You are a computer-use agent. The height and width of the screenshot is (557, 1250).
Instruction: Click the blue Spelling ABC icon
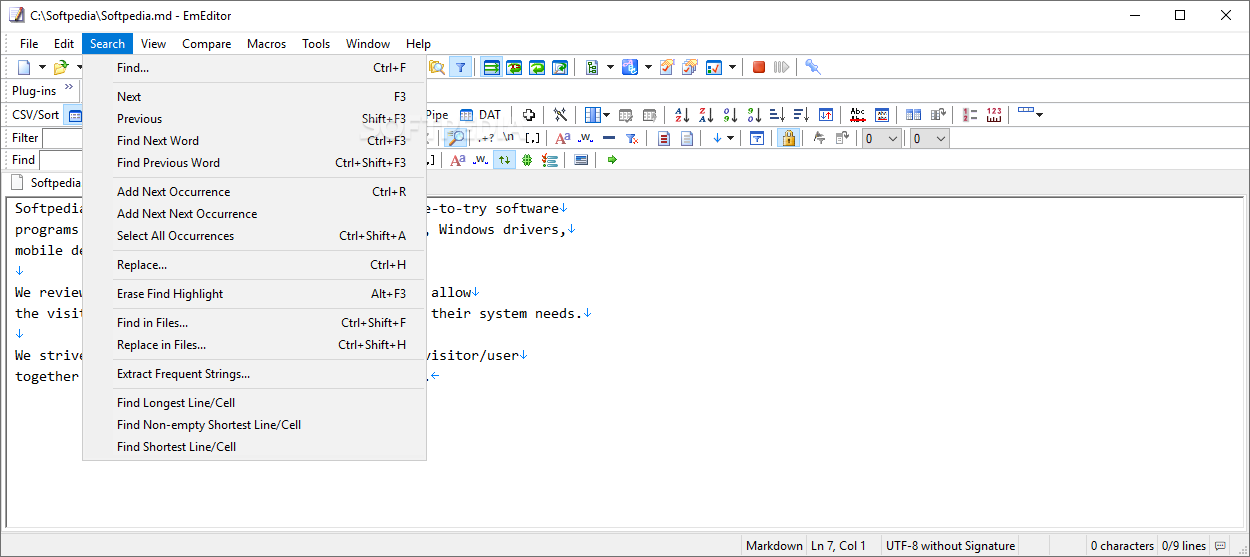(x=630, y=67)
